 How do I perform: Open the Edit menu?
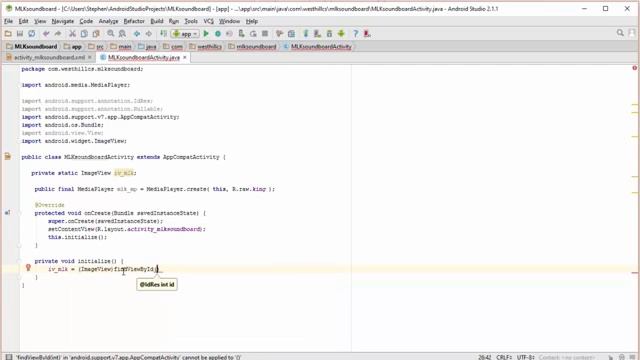coord(24,21)
